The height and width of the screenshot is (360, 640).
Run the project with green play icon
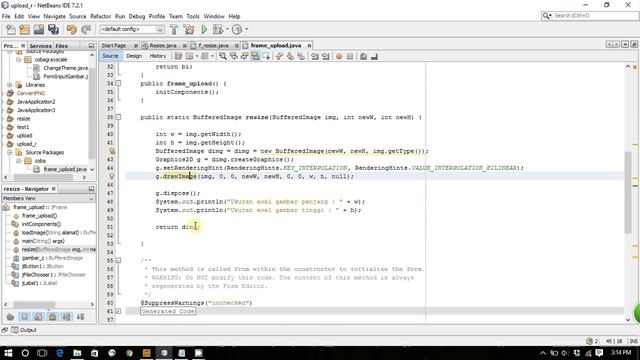(204, 29)
